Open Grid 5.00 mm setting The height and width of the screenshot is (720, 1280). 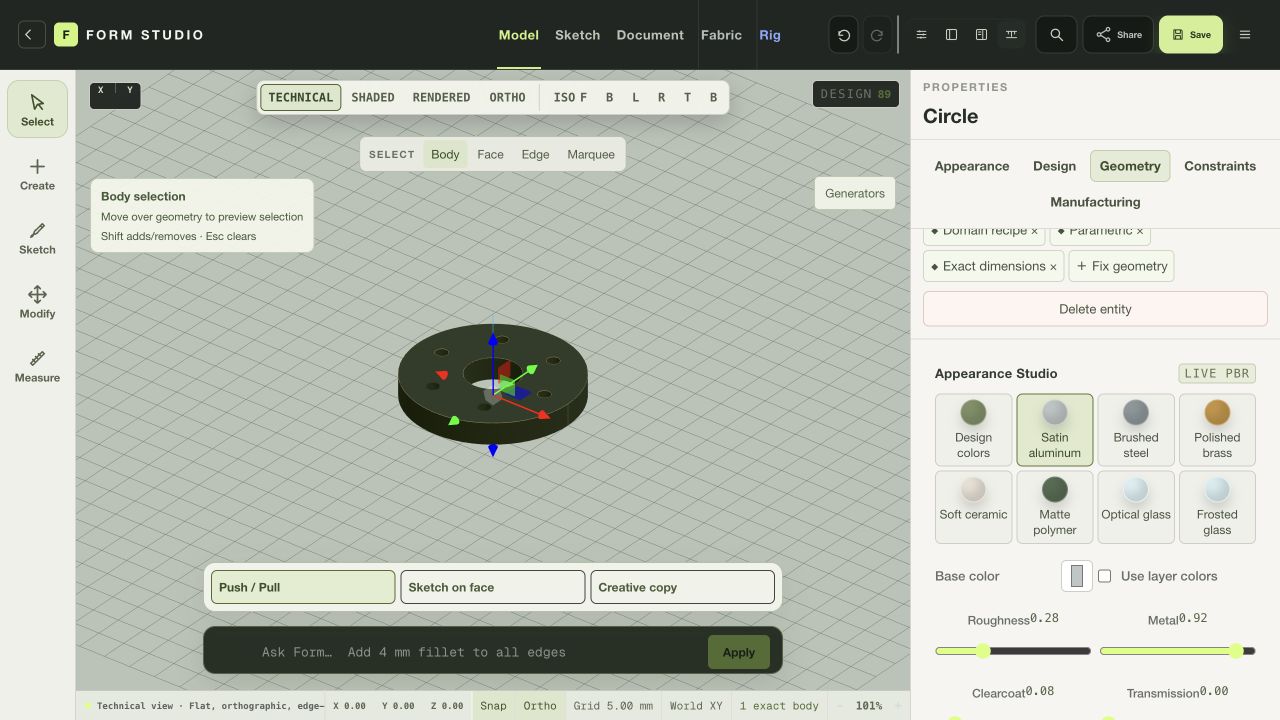tap(613, 706)
